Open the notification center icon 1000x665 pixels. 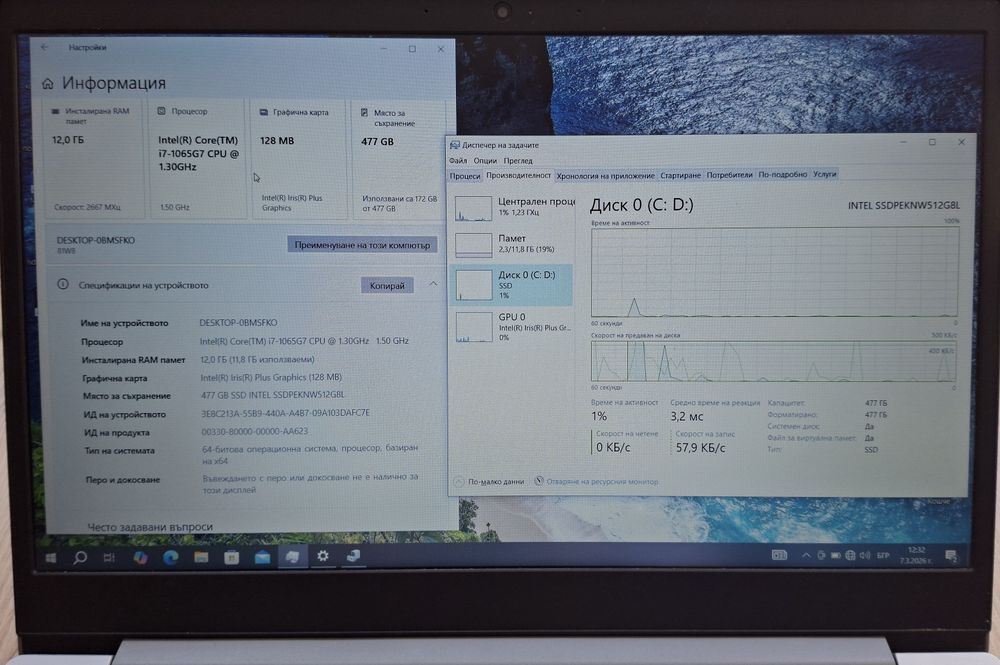coord(951,556)
